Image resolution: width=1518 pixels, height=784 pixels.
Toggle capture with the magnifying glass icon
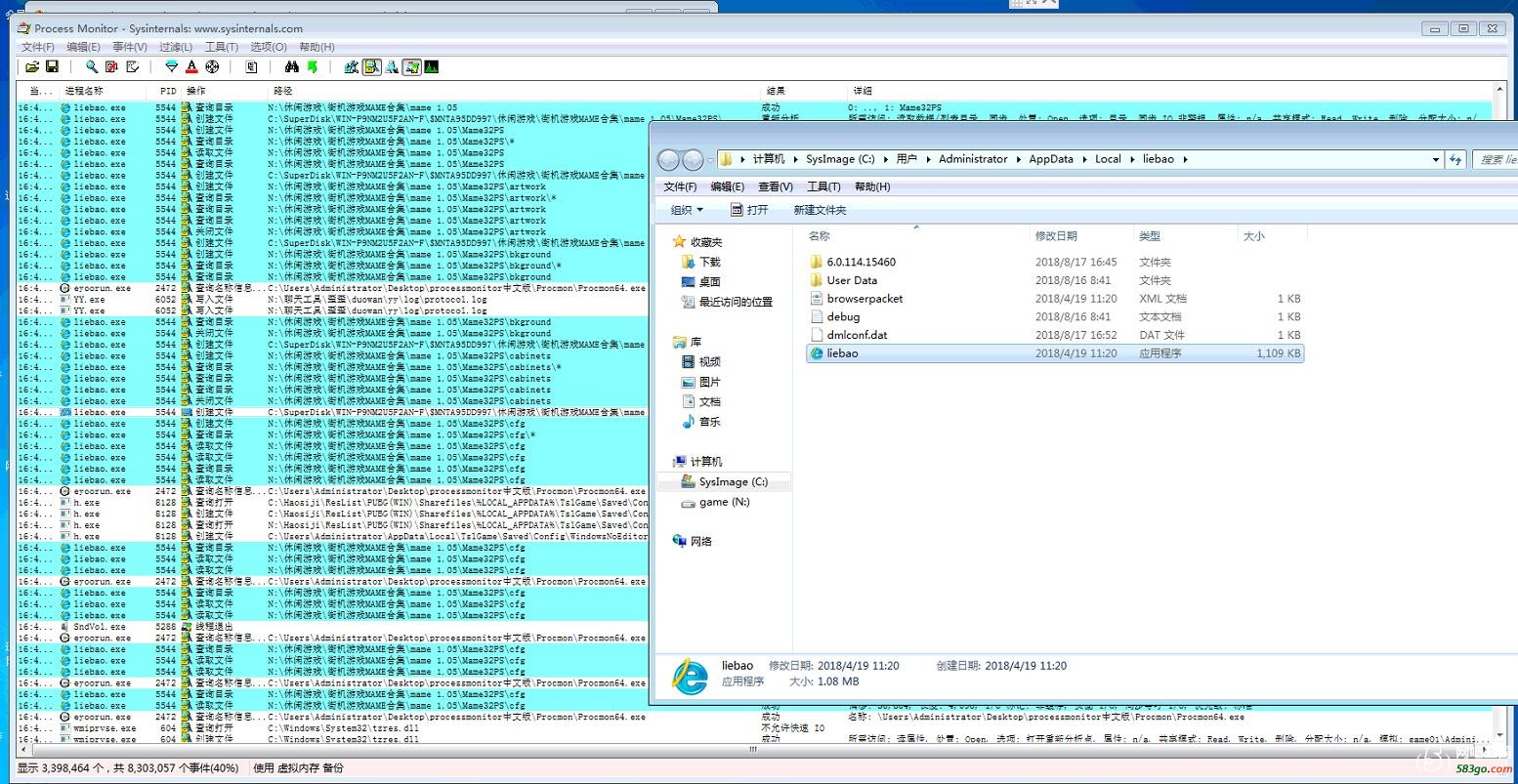click(x=91, y=67)
